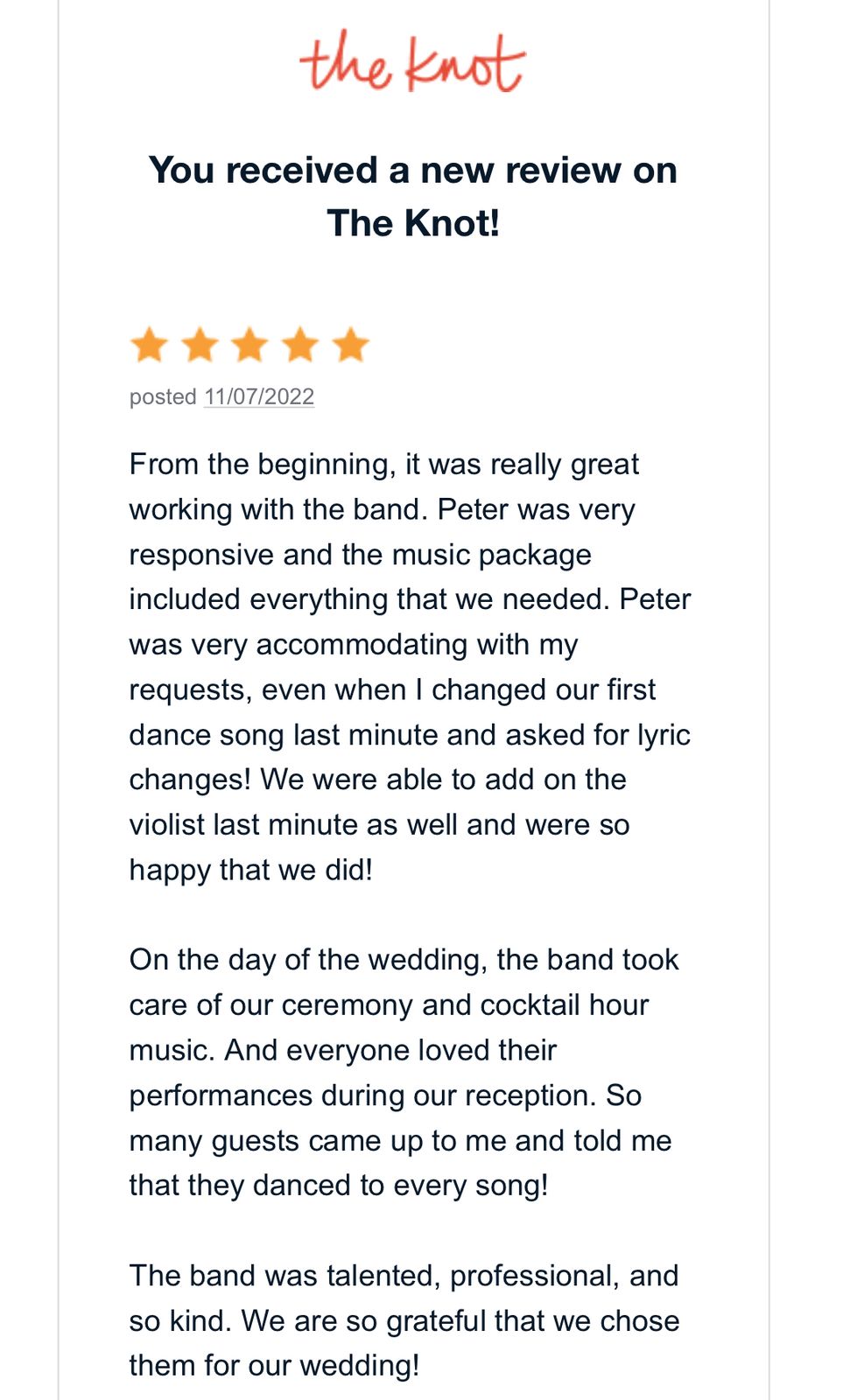The width and height of the screenshot is (864, 1400).
Task: Click "The Knot!" in the heading
Action: pyautogui.click(x=412, y=223)
